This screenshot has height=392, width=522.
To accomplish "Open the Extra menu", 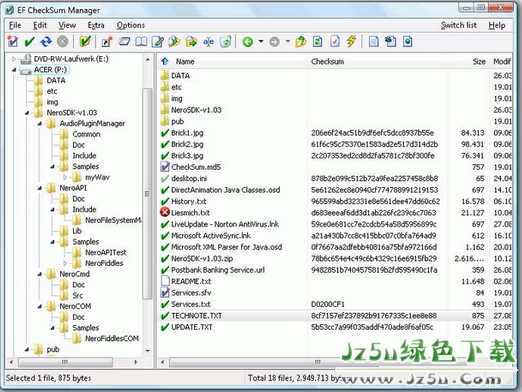I will tap(96, 25).
